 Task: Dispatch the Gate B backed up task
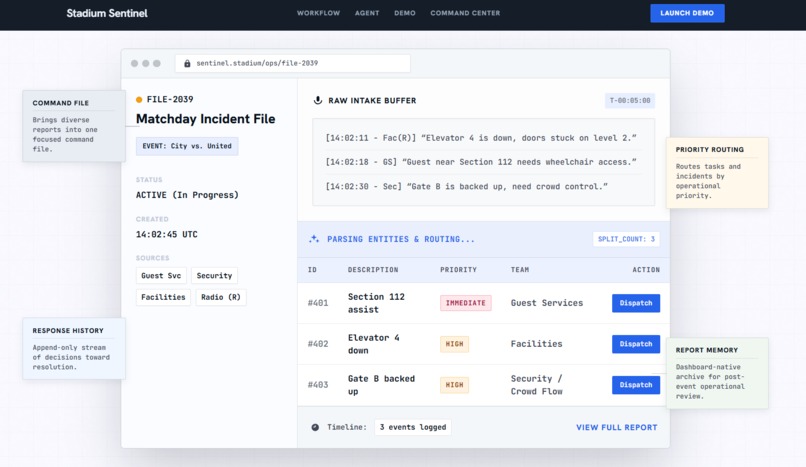[x=636, y=385]
